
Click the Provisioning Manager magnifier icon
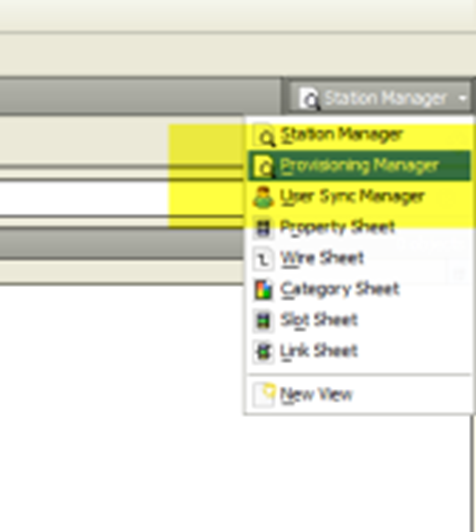tap(264, 166)
